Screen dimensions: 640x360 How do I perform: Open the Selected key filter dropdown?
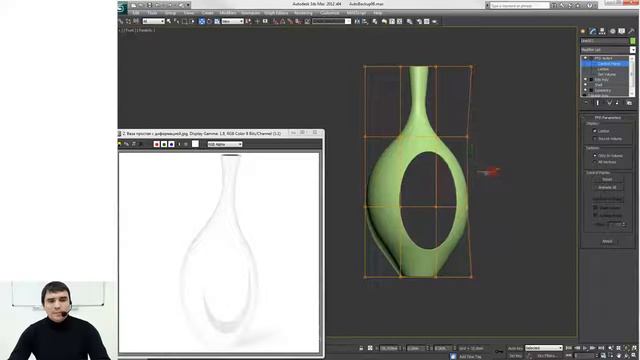544,348
